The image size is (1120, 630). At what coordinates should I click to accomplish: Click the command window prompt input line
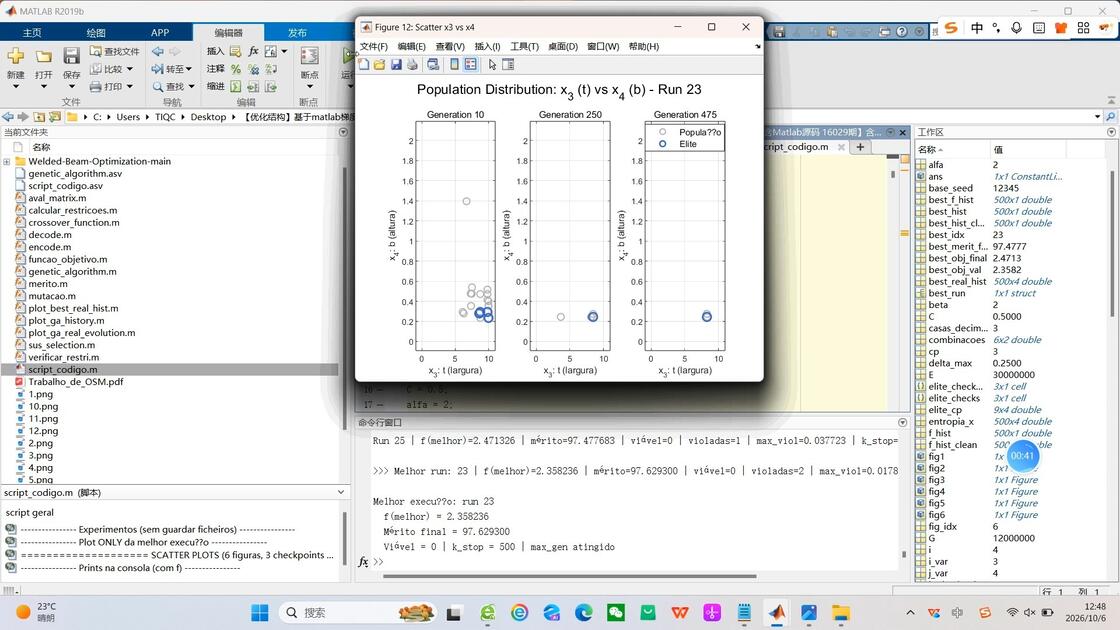click(636, 562)
